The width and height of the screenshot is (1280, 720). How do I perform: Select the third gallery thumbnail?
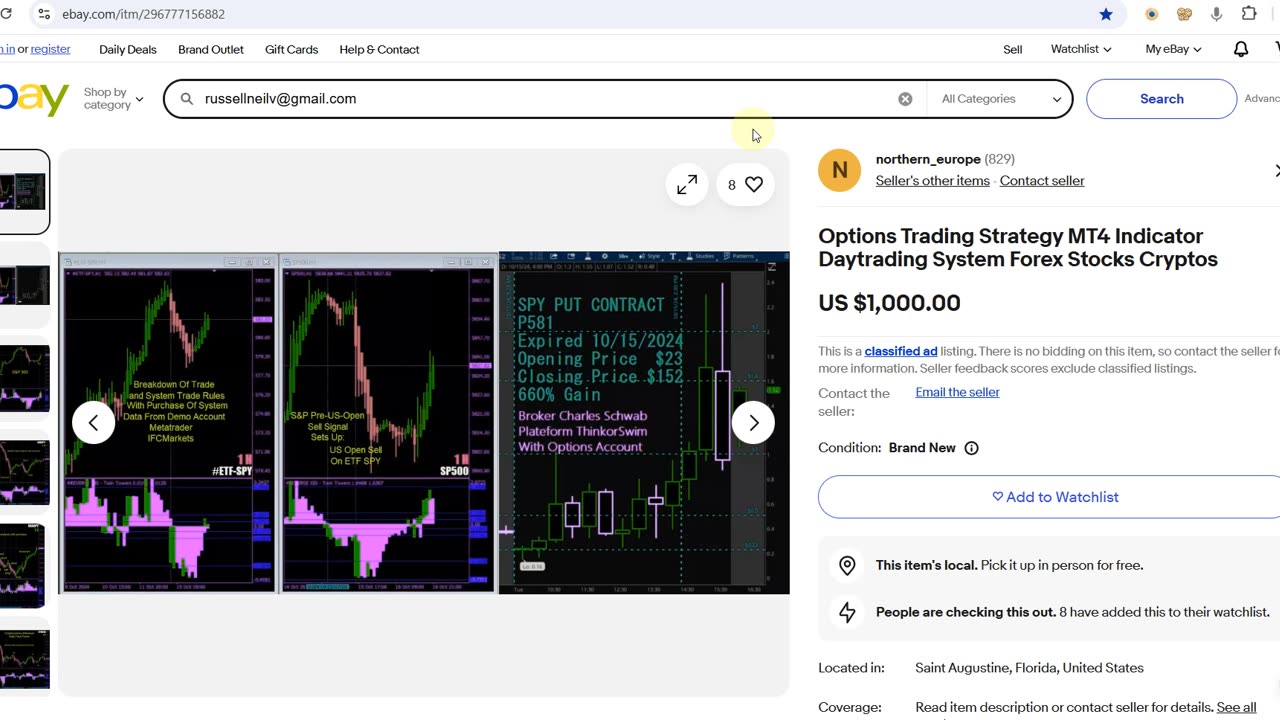click(24, 378)
